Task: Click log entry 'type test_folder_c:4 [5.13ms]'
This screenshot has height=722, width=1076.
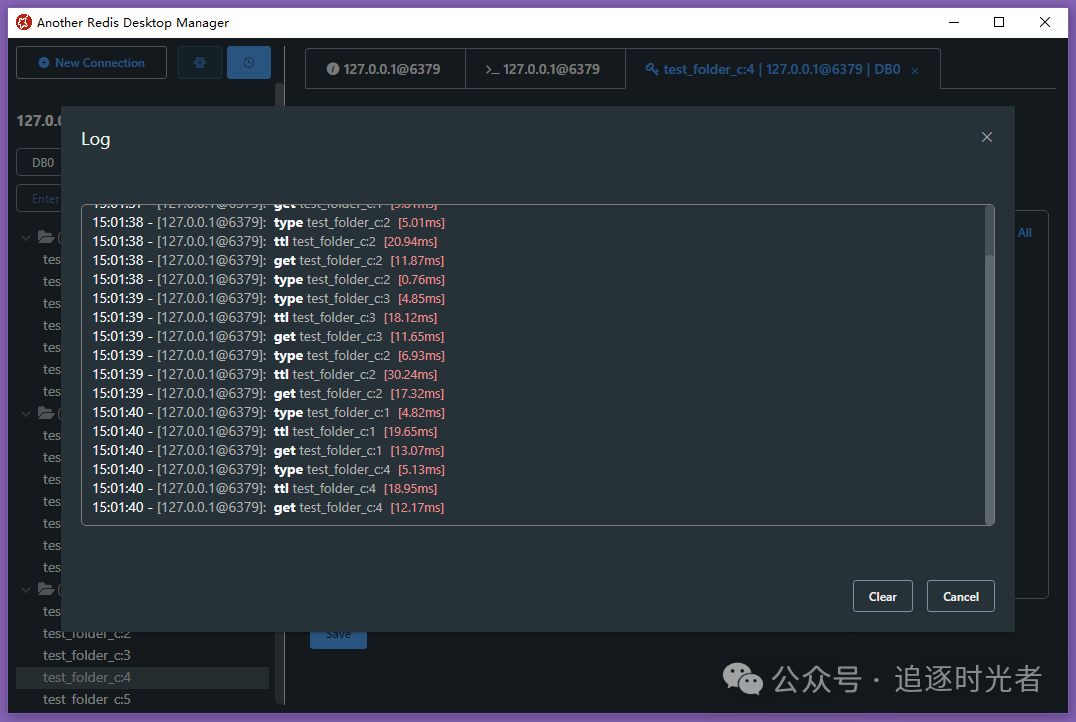Action: pos(268,469)
